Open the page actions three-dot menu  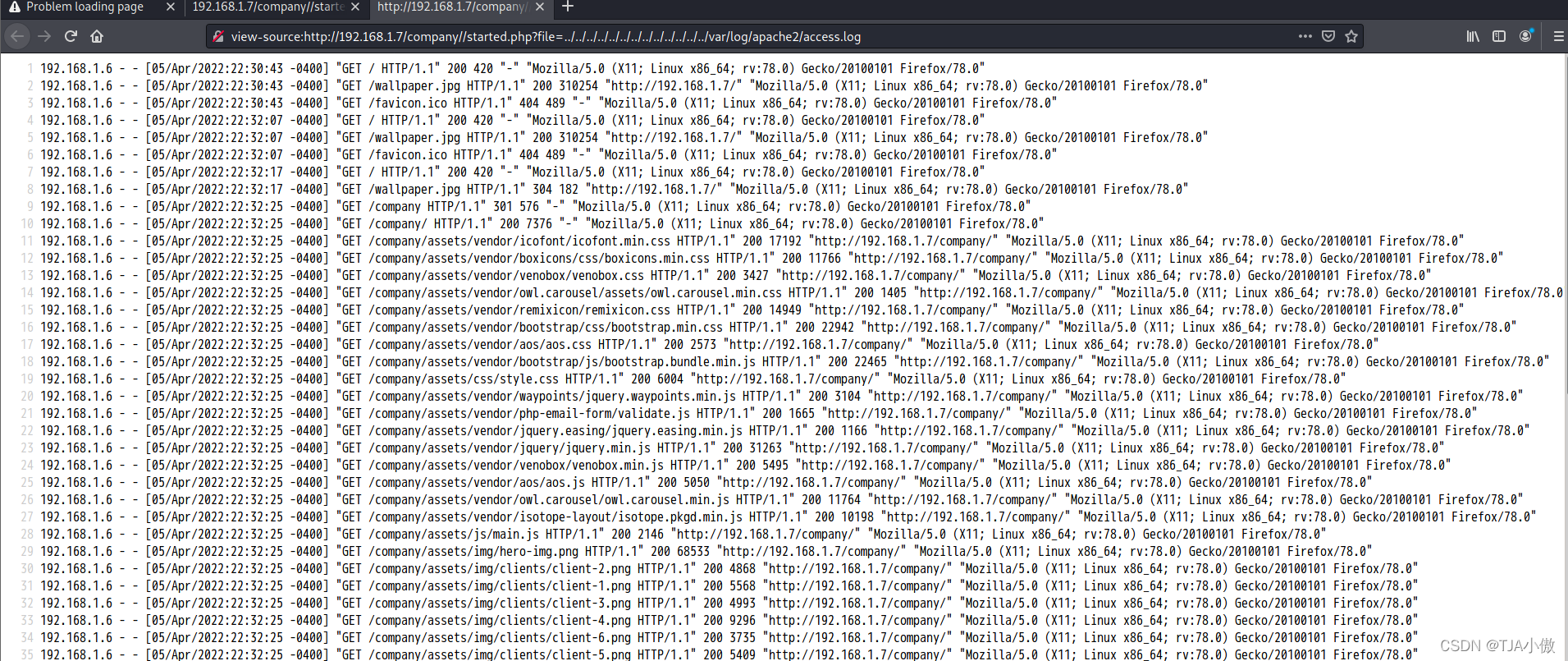tap(1305, 36)
